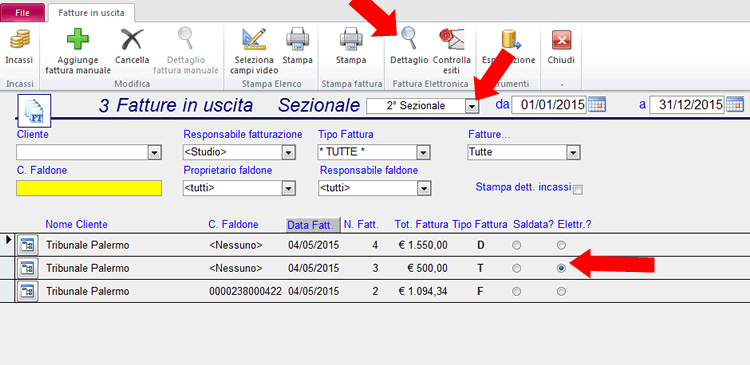
Task: Click the amount € 500,00
Action: pos(427,268)
